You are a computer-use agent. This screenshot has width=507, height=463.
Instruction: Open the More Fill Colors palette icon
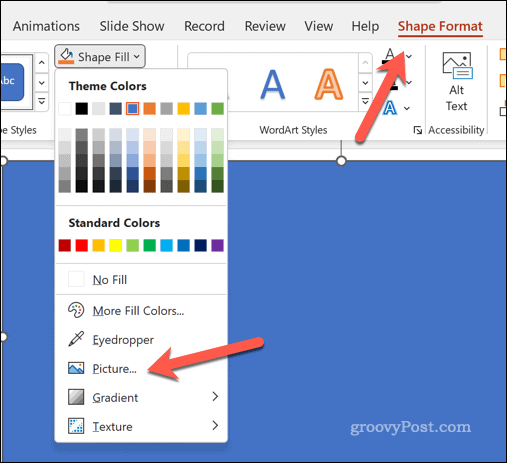tap(76, 310)
